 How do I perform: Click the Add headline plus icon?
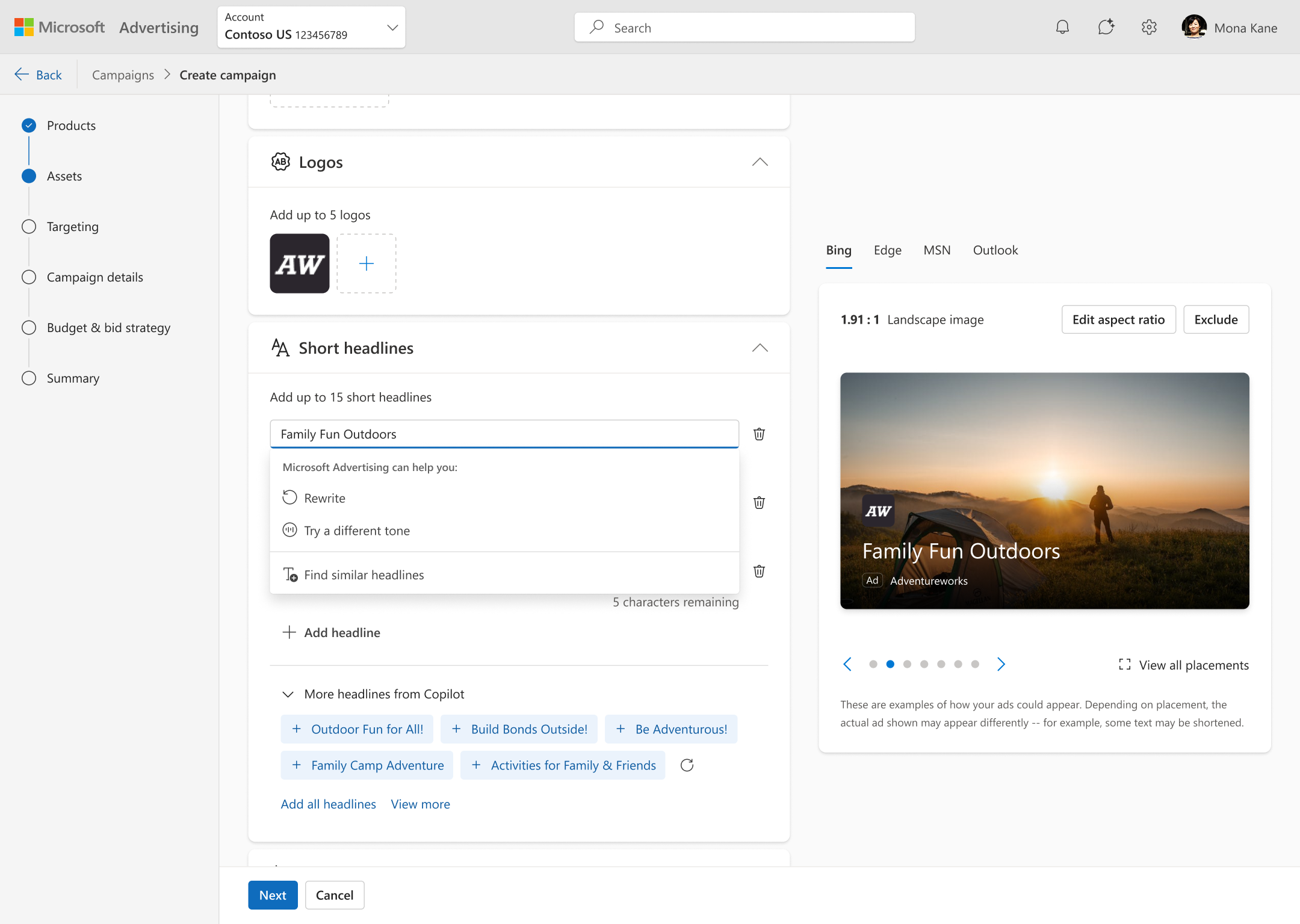pyautogui.click(x=289, y=632)
